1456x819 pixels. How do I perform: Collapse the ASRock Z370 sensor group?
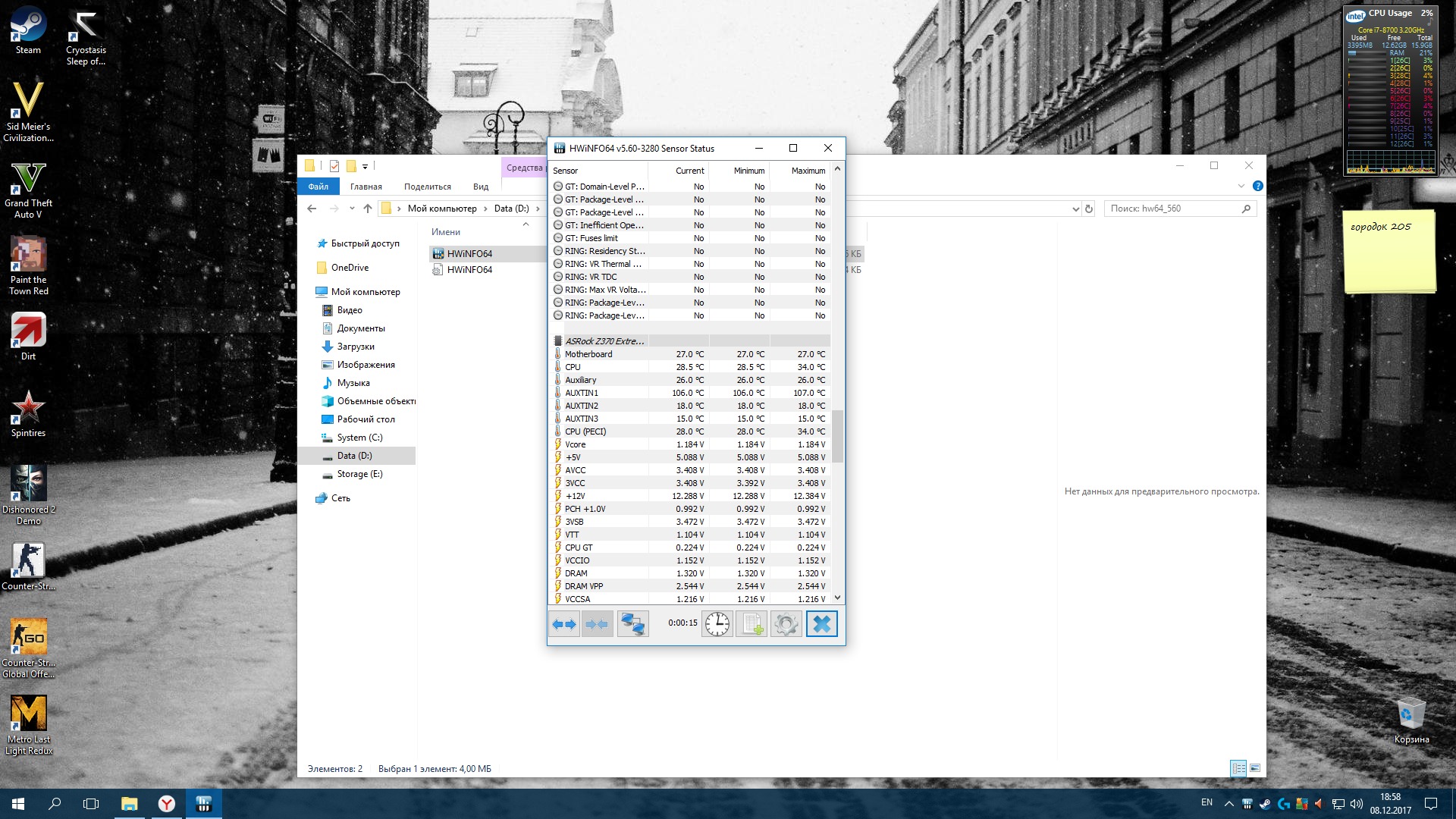point(604,341)
